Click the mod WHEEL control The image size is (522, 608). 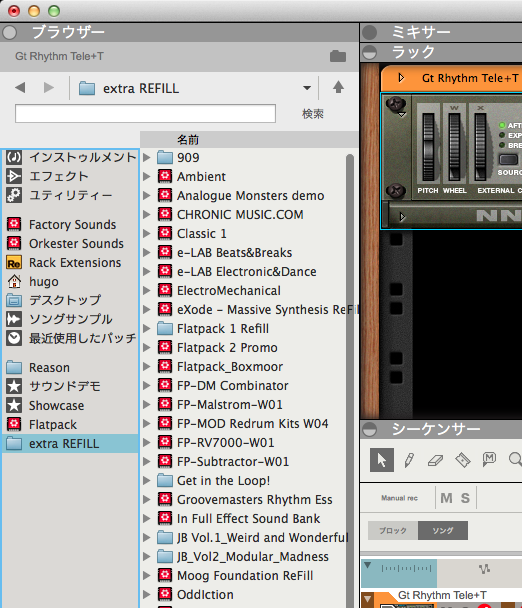click(x=454, y=147)
